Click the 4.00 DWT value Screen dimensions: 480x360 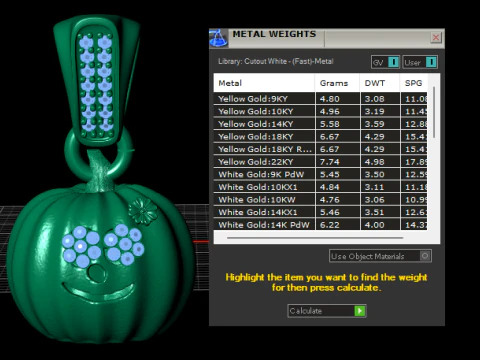tap(374, 225)
